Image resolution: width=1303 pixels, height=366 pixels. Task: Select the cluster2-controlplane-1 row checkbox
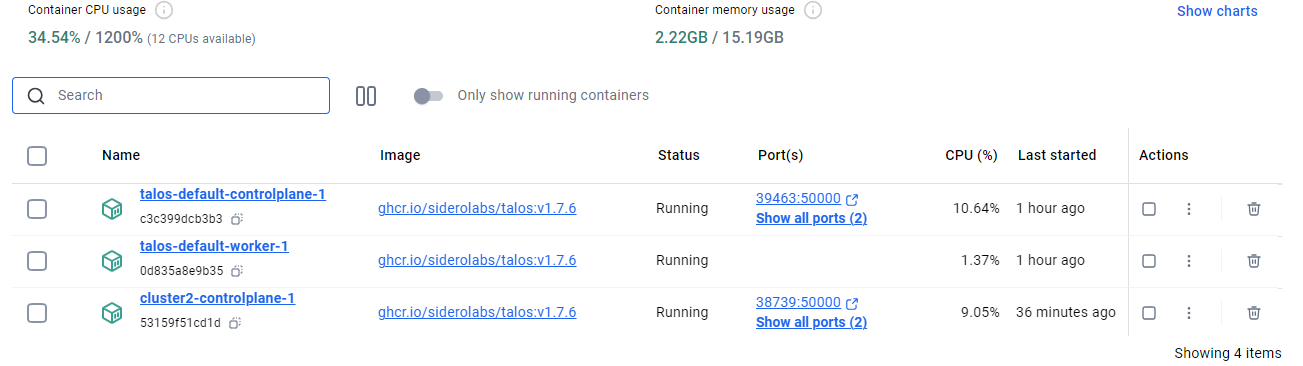tap(37, 313)
